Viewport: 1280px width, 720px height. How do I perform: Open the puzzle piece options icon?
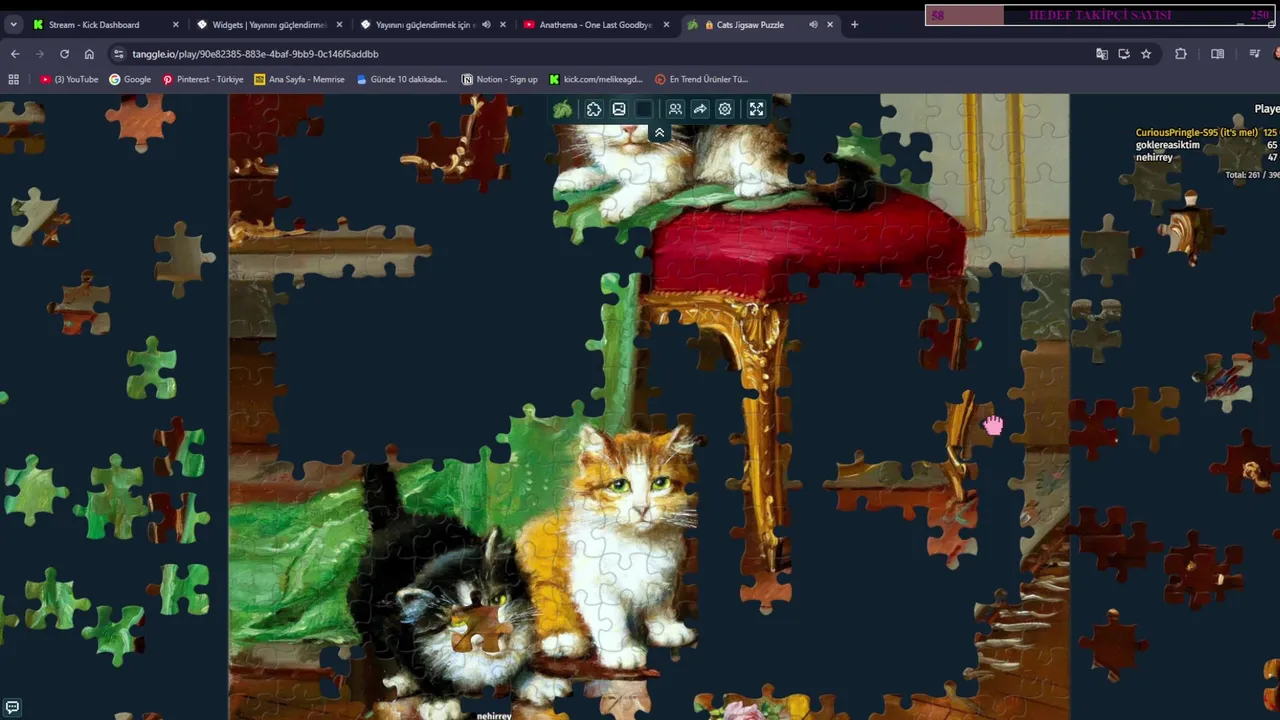[x=594, y=109]
